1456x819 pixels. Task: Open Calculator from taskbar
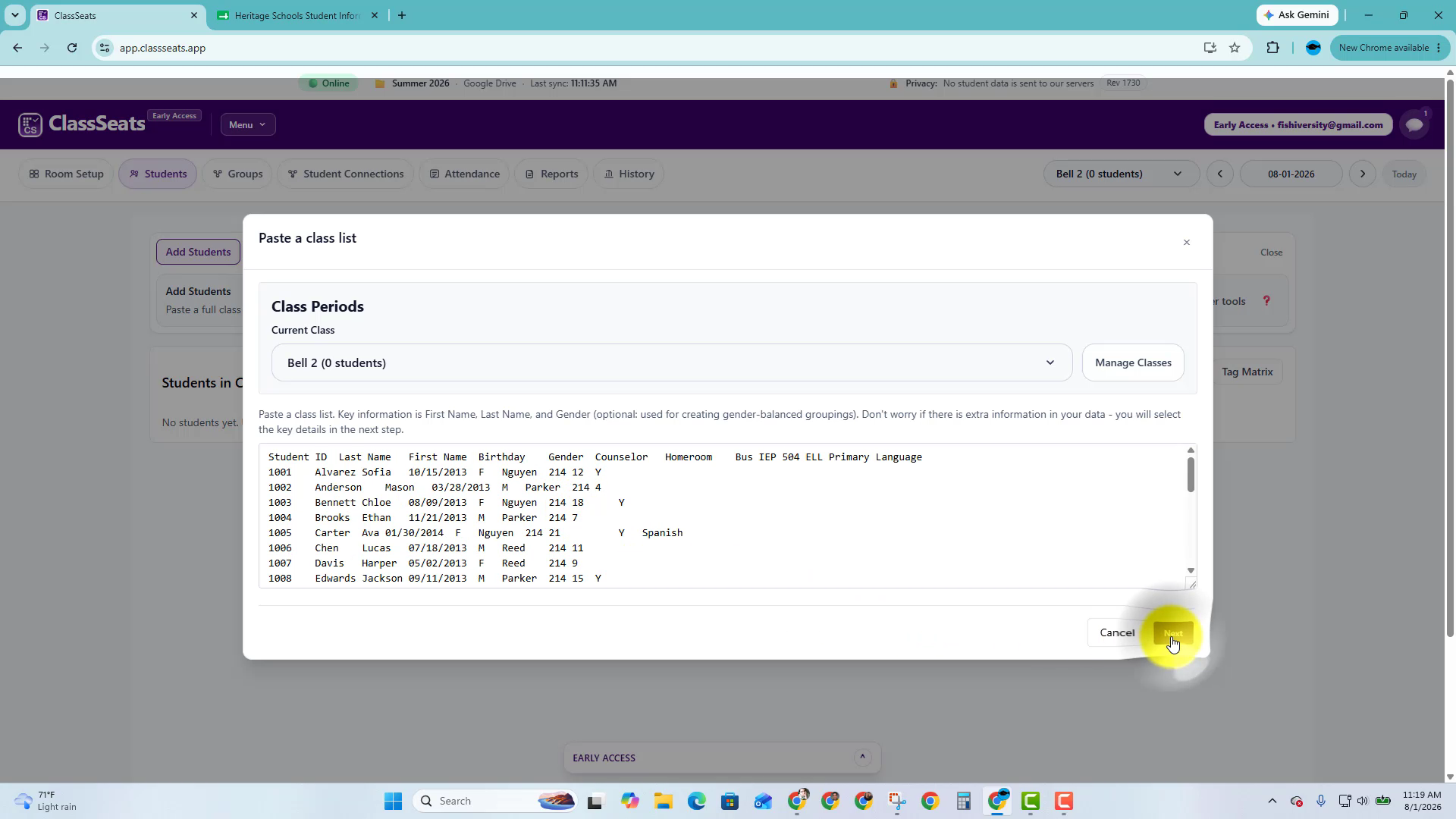point(964,802)
